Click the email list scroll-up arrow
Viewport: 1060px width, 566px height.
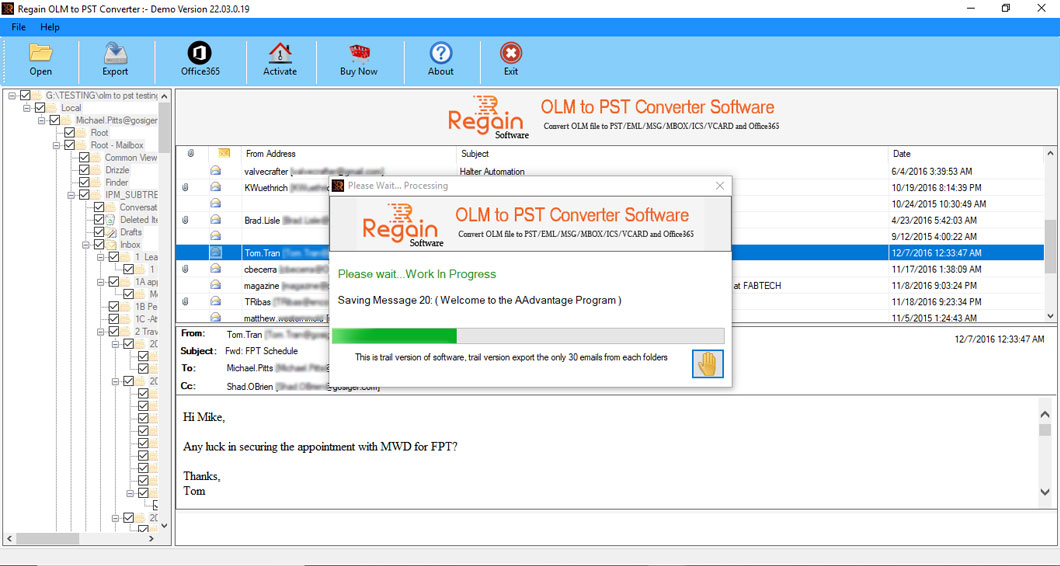click(1051, 154)
